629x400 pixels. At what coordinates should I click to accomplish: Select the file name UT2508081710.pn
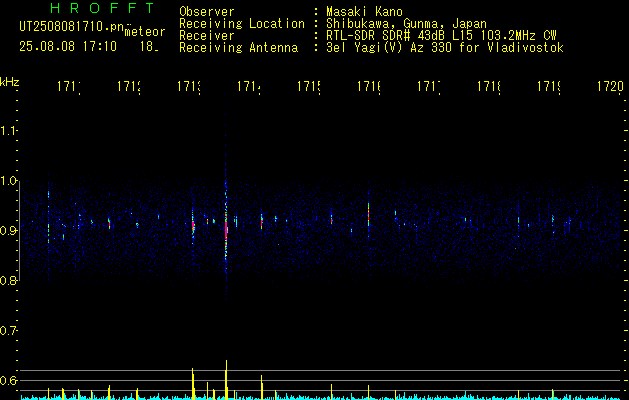[x=72, y=27]
